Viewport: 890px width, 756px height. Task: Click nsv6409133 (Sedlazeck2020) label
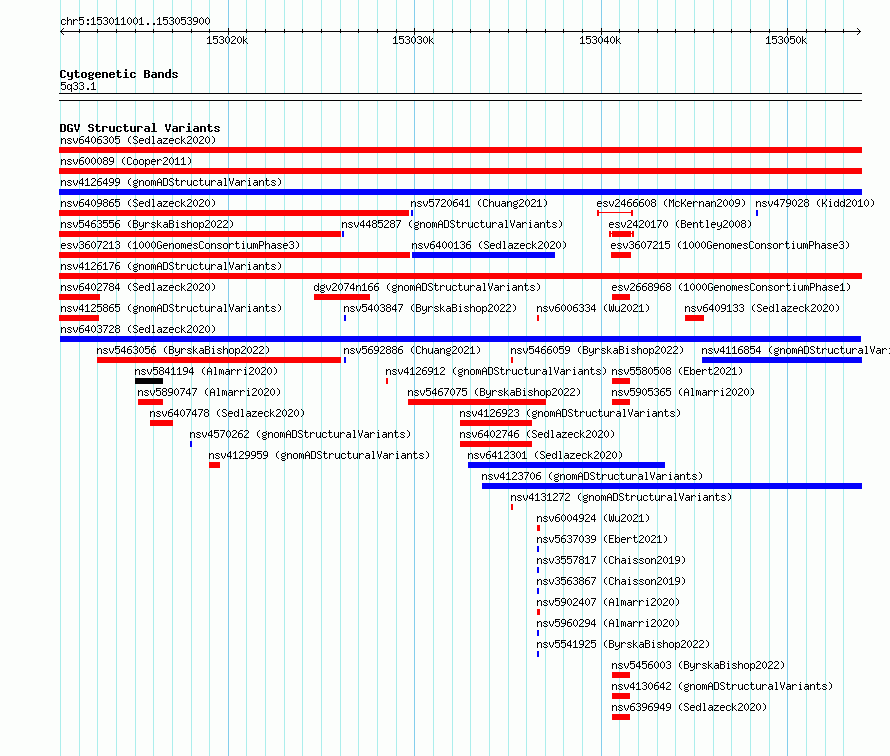[762, 308]
